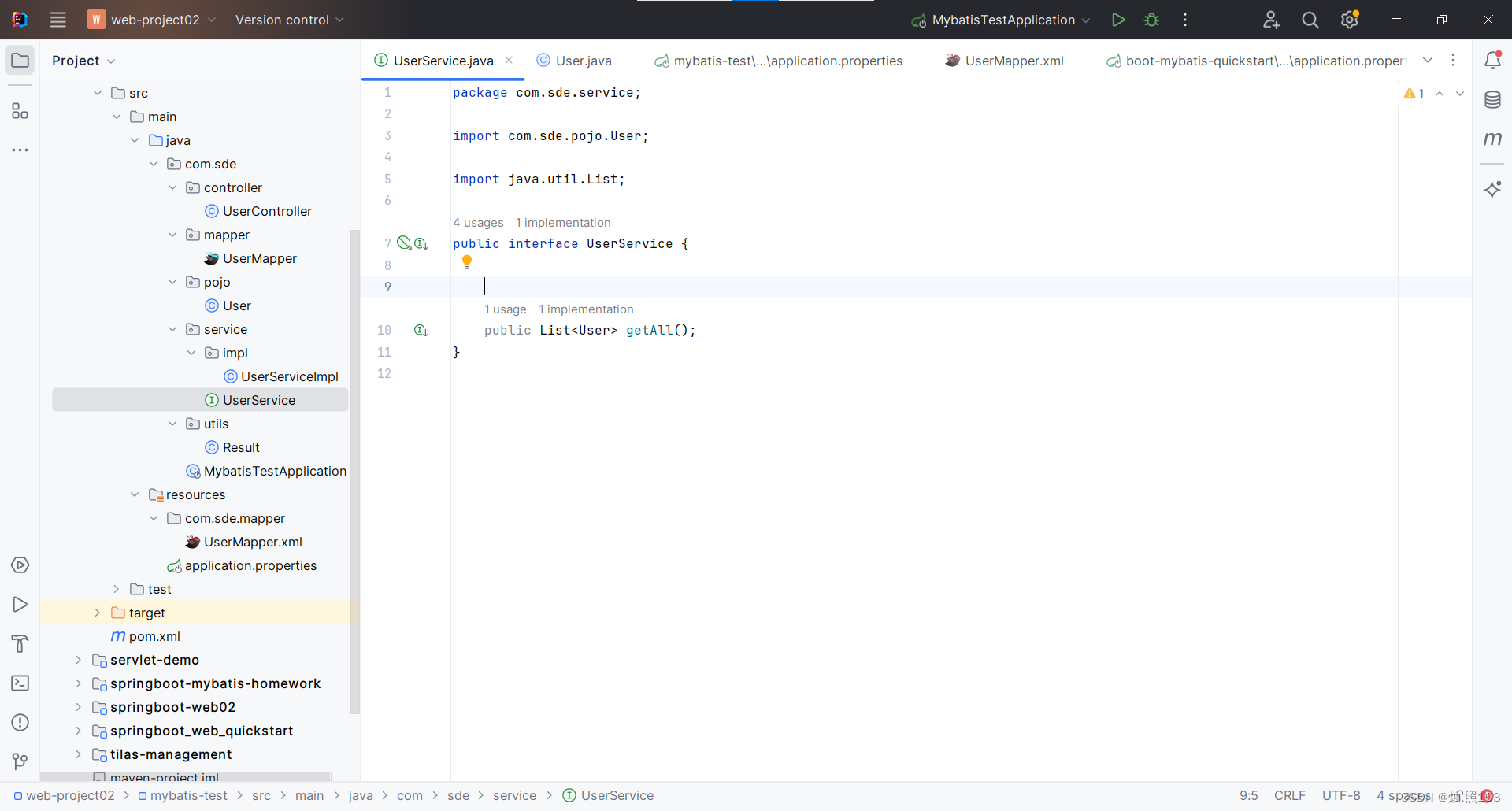Change file encoding UTF-8
Viewport: 1512px width, 811px height.
point(1341,796)
